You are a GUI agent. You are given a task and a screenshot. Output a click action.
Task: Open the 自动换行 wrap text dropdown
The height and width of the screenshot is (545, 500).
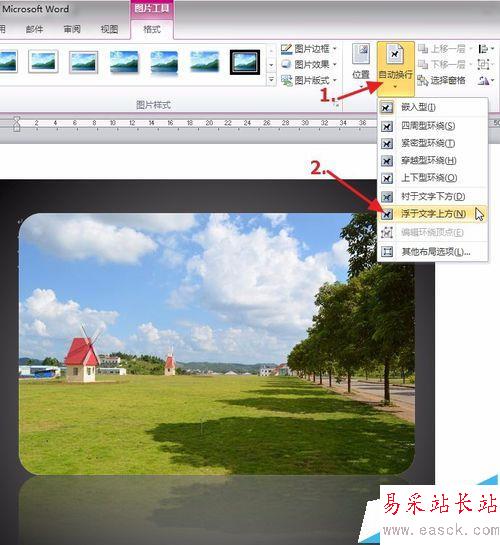coord(395,68)
